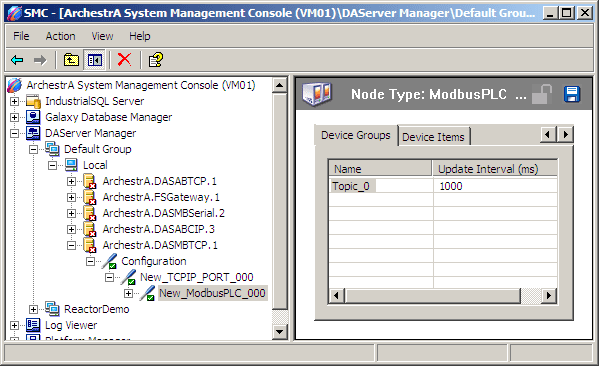The width and height of the screenshot is (599, 366).
Task: Collapse the ArchestrA.DASMBTCP.1 node
Action: tap(71, 246)
